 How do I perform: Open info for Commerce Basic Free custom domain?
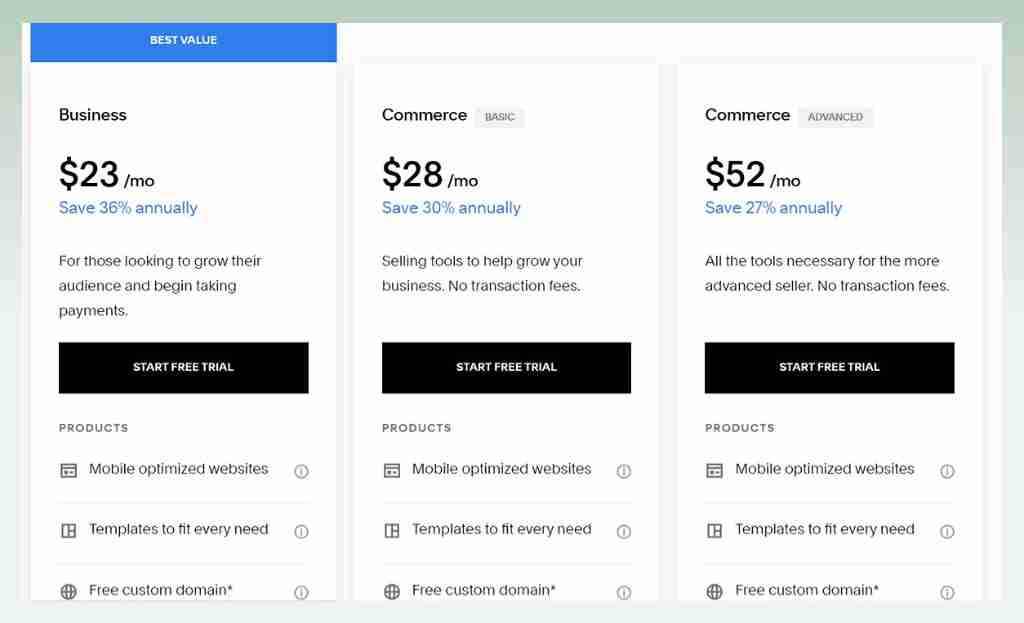[624, 592]
